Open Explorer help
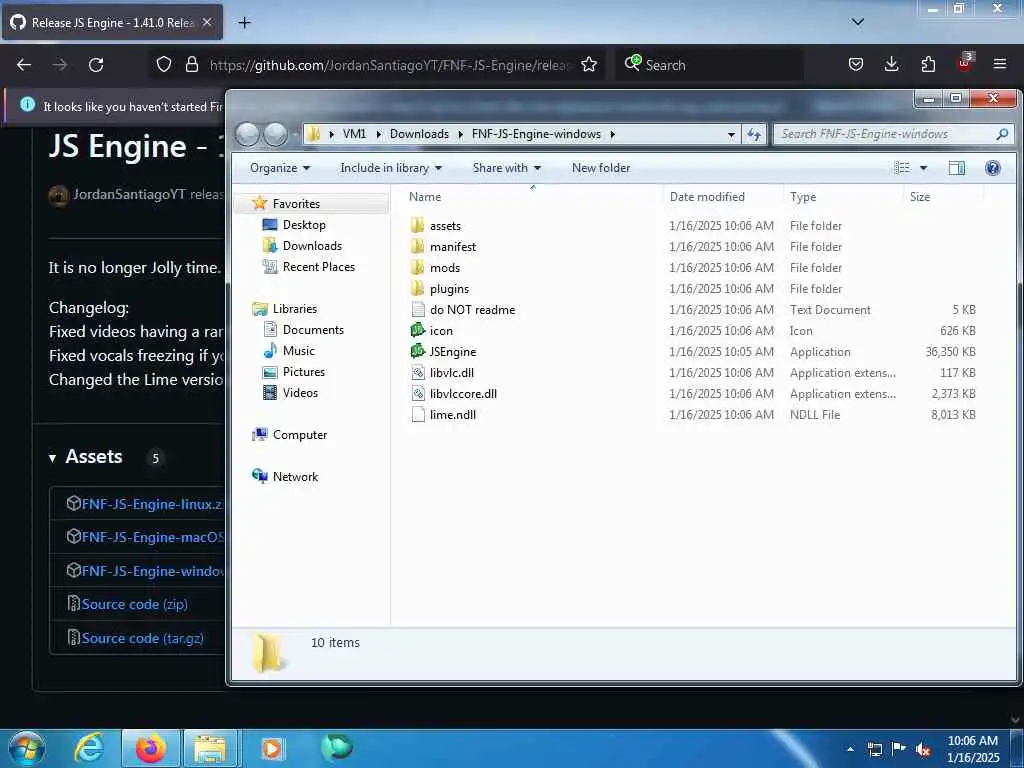 [x=993, y=168]
